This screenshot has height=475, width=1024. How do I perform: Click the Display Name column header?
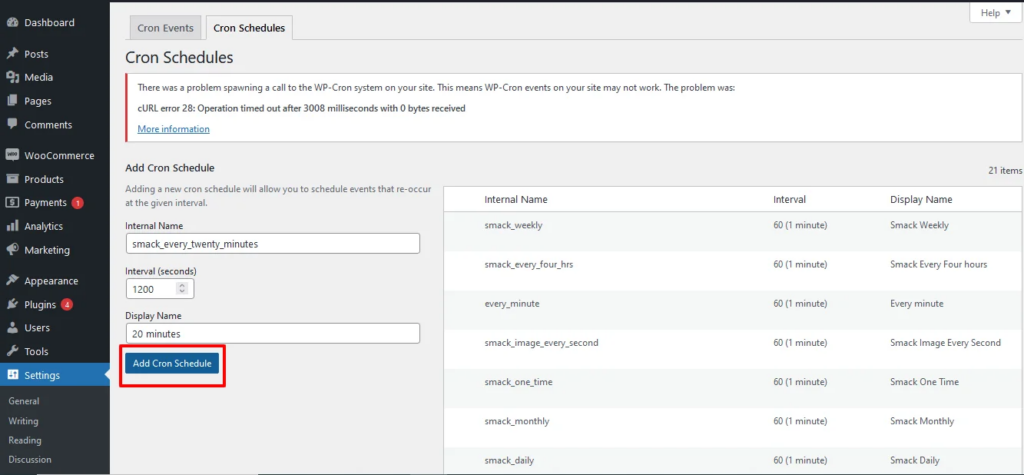click(921, 199)
